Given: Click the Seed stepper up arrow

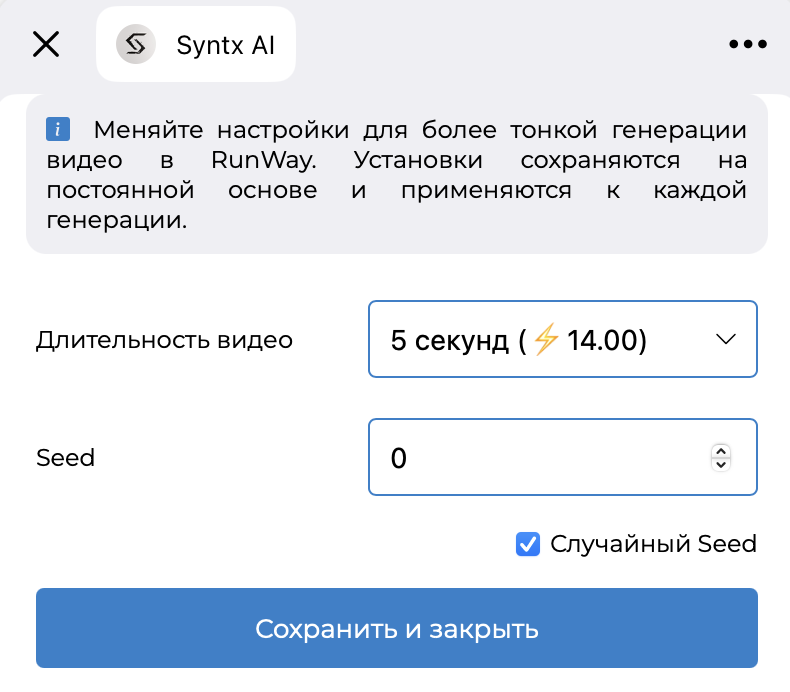Looking at the screenshot, I should tap(720, 451).
